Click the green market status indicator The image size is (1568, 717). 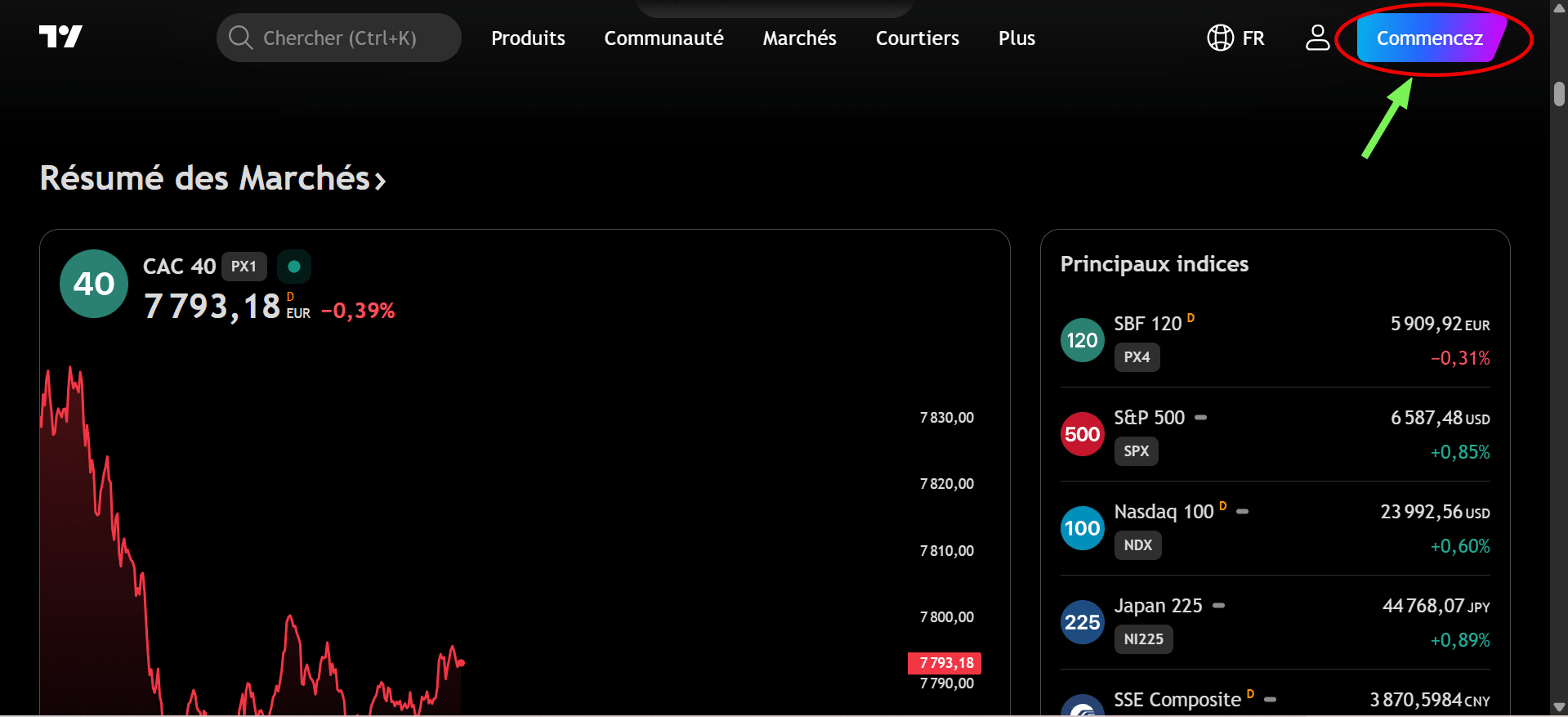(x=294, y=267)
